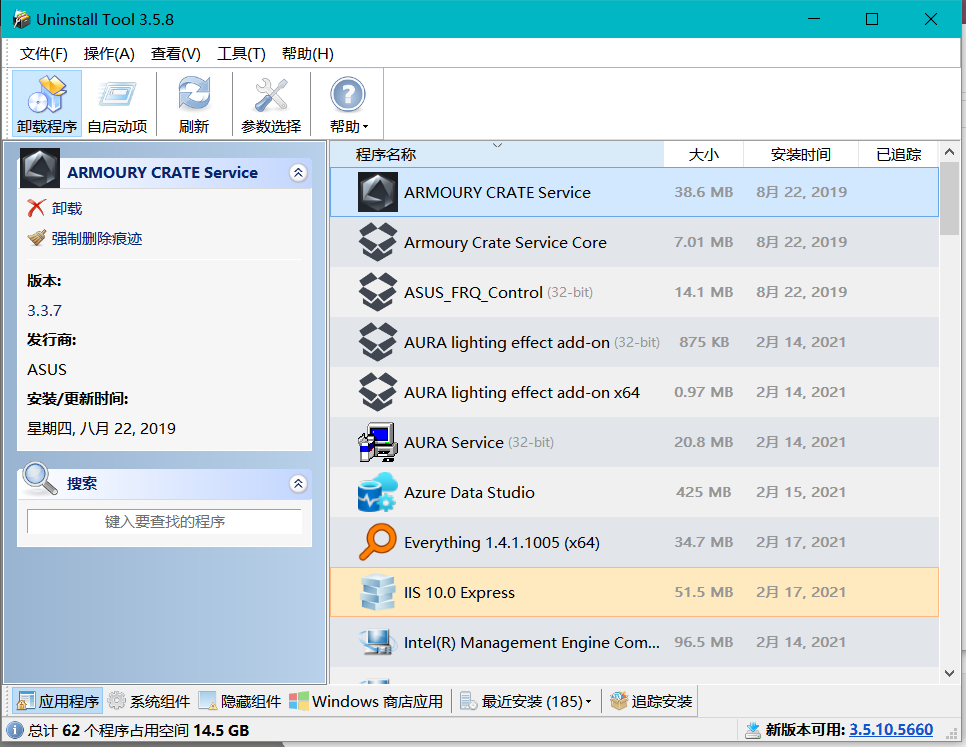Viewport: 966px width, 747px height.
Task: Sort by 程序名称 column header
Action: point(497,155)
